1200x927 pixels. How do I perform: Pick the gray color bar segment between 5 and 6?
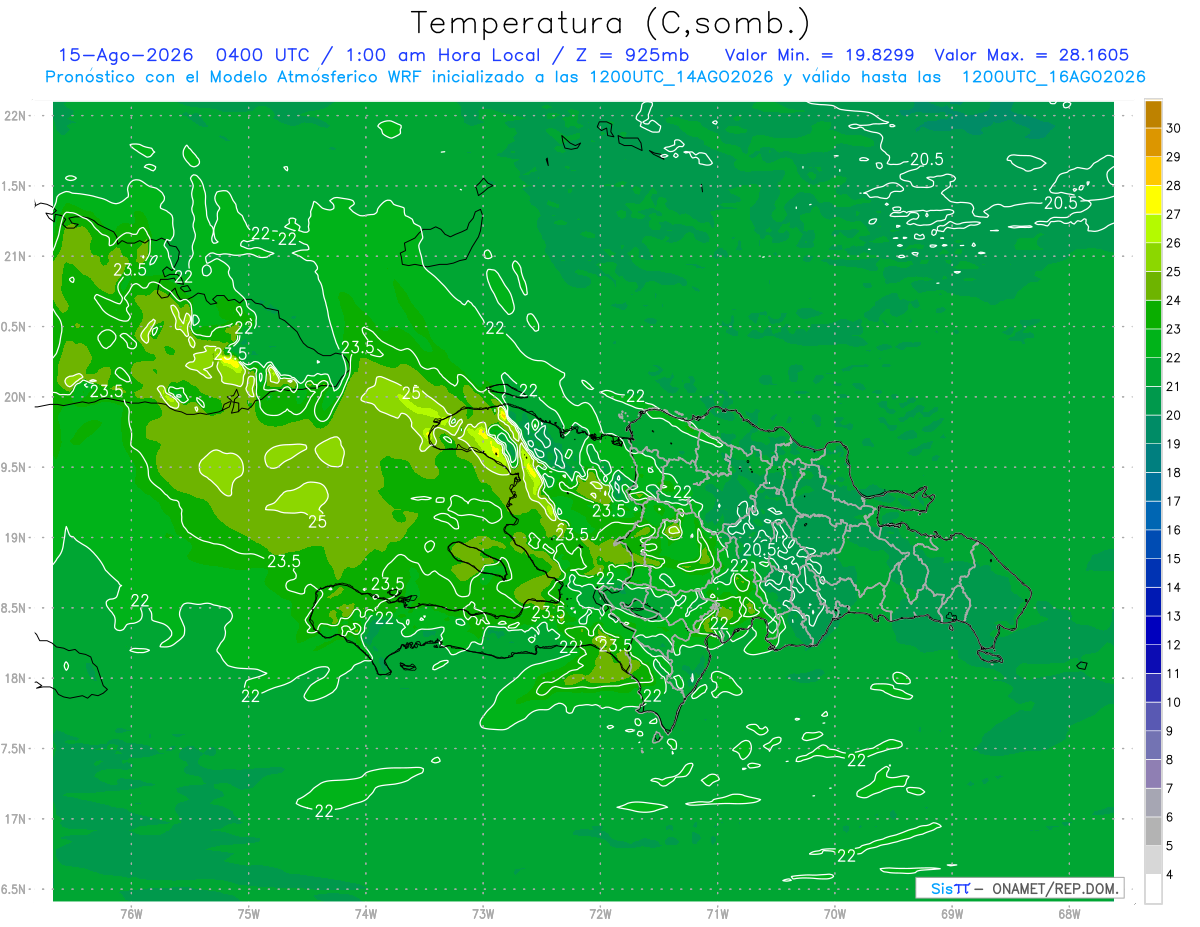coord(1153,832)
